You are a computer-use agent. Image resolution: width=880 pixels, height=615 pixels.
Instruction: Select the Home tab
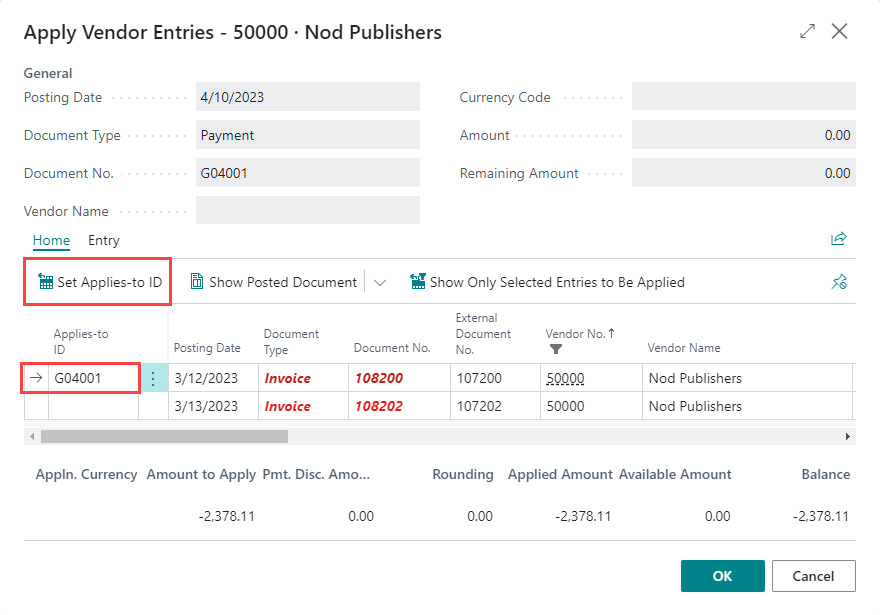pos(51,240)
